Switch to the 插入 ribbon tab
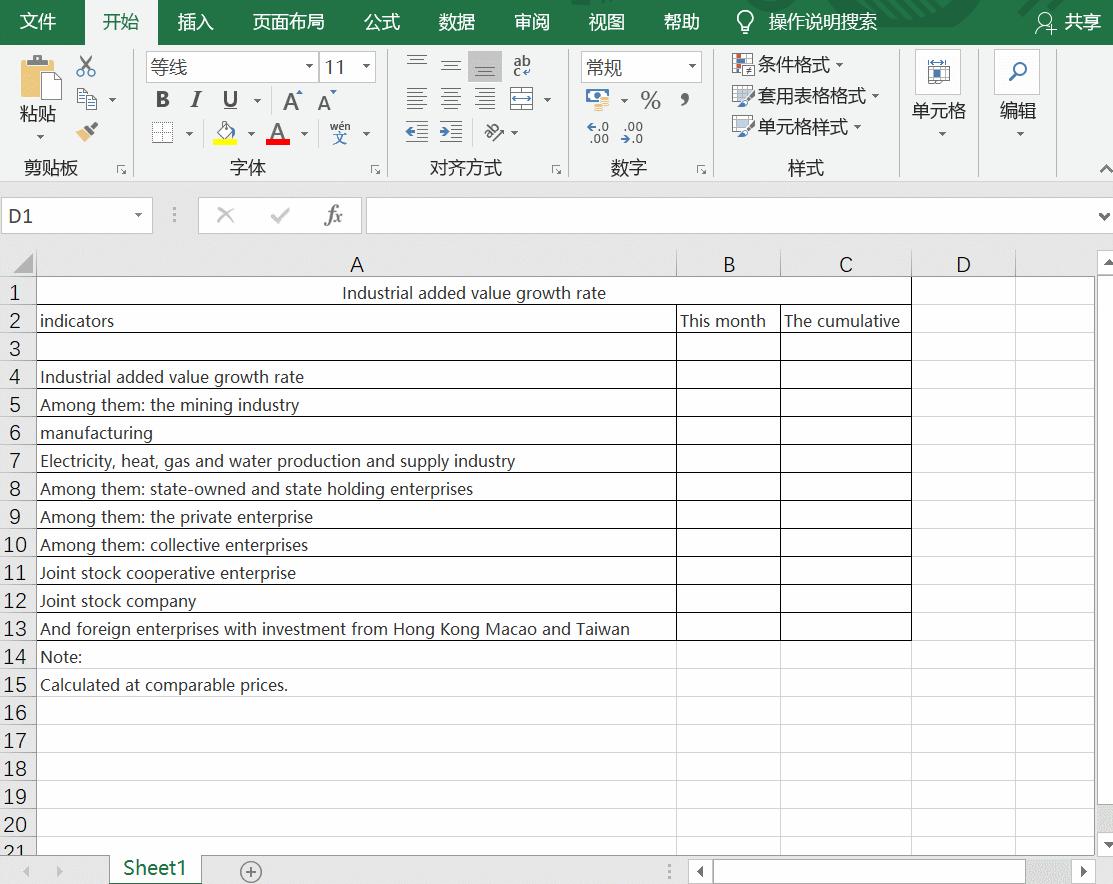Viewport: 1113px width, 884px height. point(195,21)
